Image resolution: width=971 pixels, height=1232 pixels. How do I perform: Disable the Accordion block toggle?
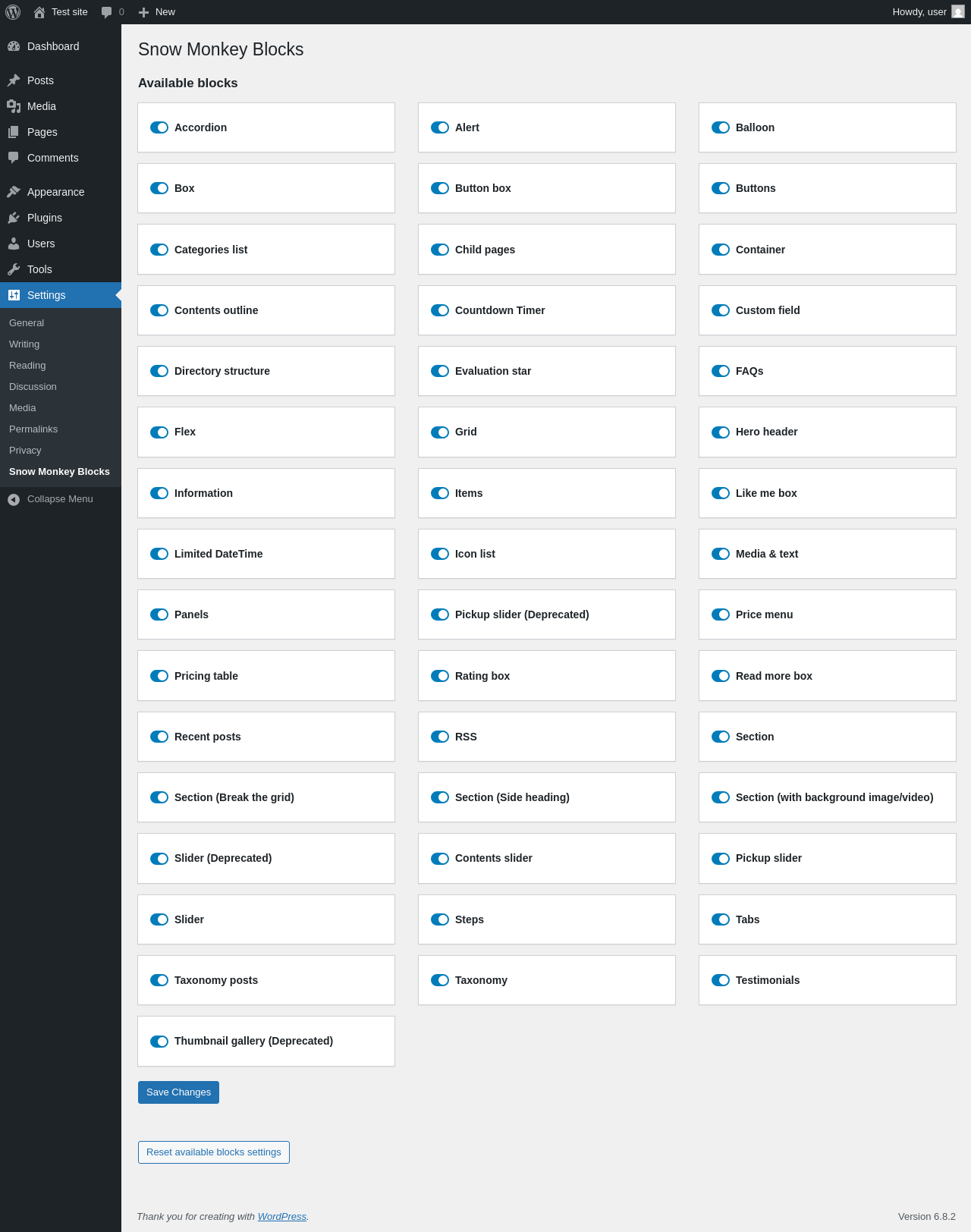[x=159, y=127]
